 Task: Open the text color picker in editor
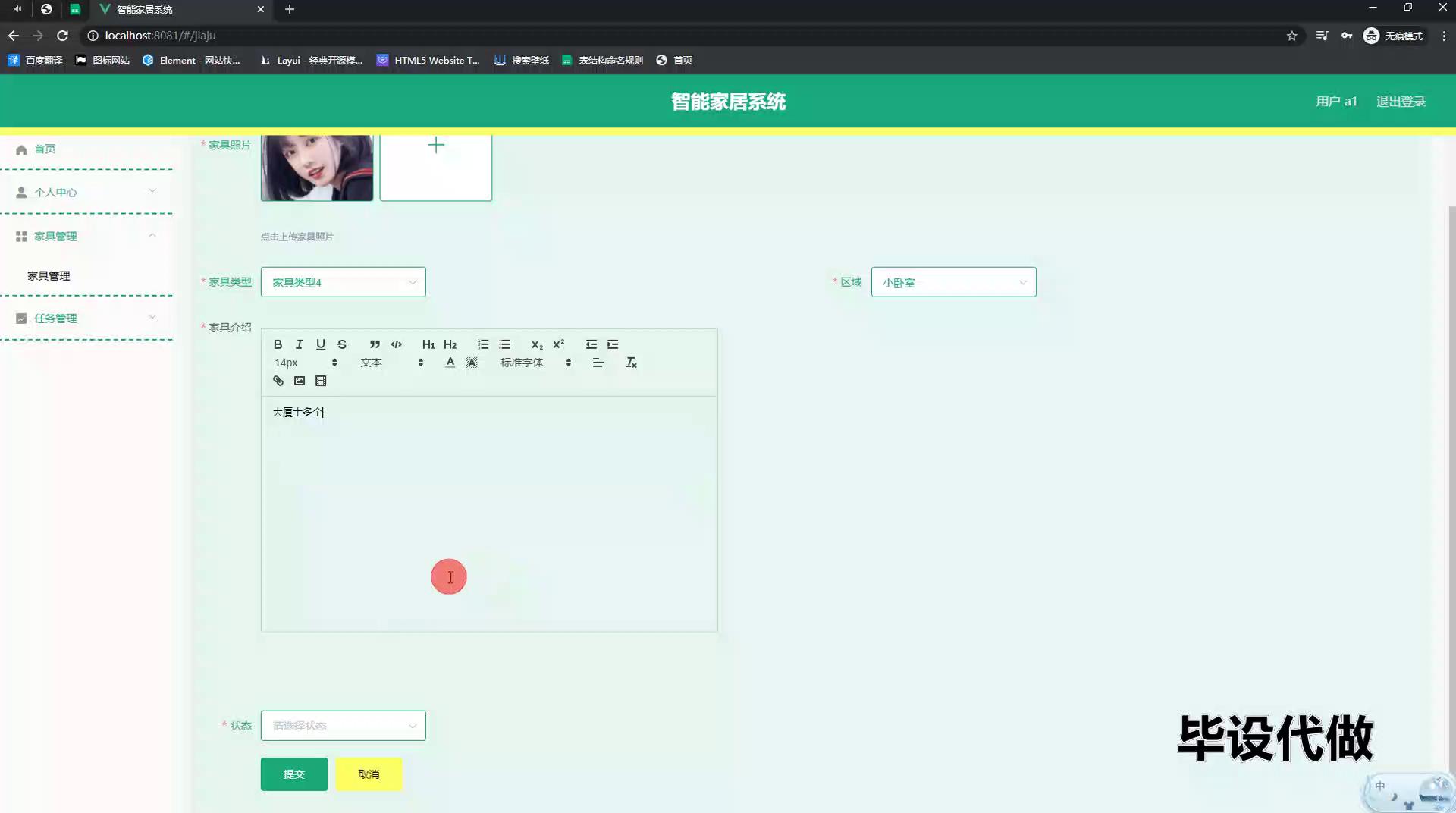[x=450, y=363]
